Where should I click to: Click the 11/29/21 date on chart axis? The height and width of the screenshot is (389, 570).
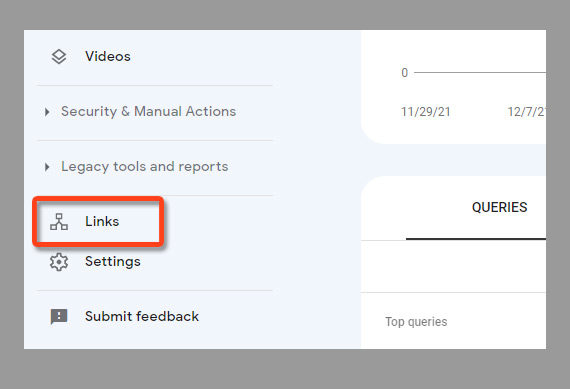[425, 112]
